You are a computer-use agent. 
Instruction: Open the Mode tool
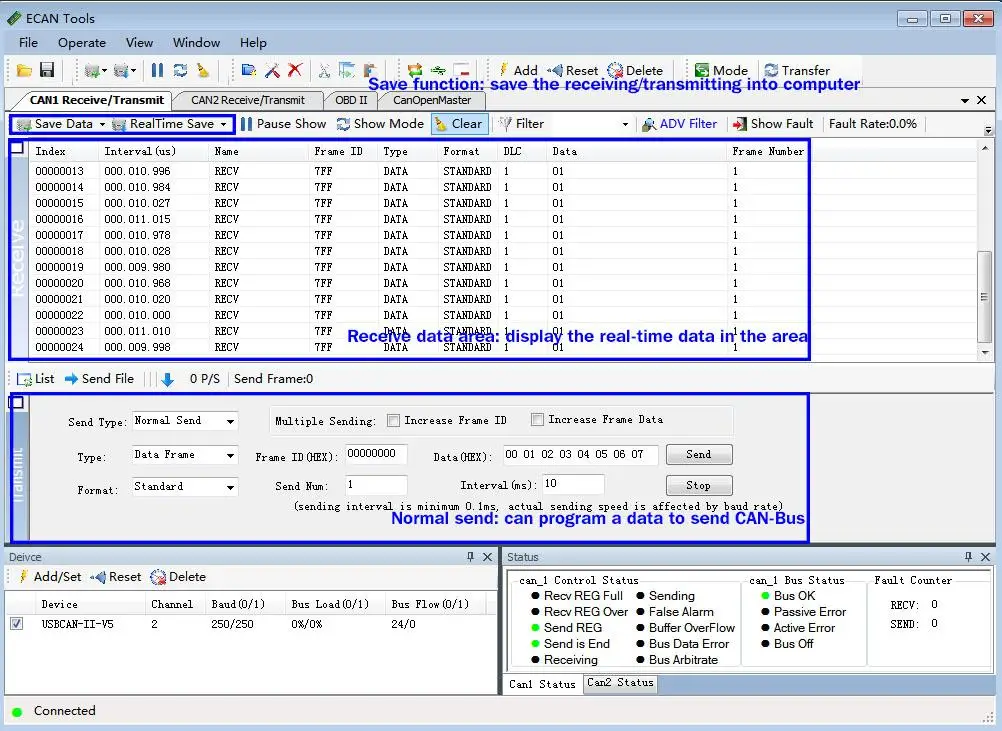click(x=721, y=70)
